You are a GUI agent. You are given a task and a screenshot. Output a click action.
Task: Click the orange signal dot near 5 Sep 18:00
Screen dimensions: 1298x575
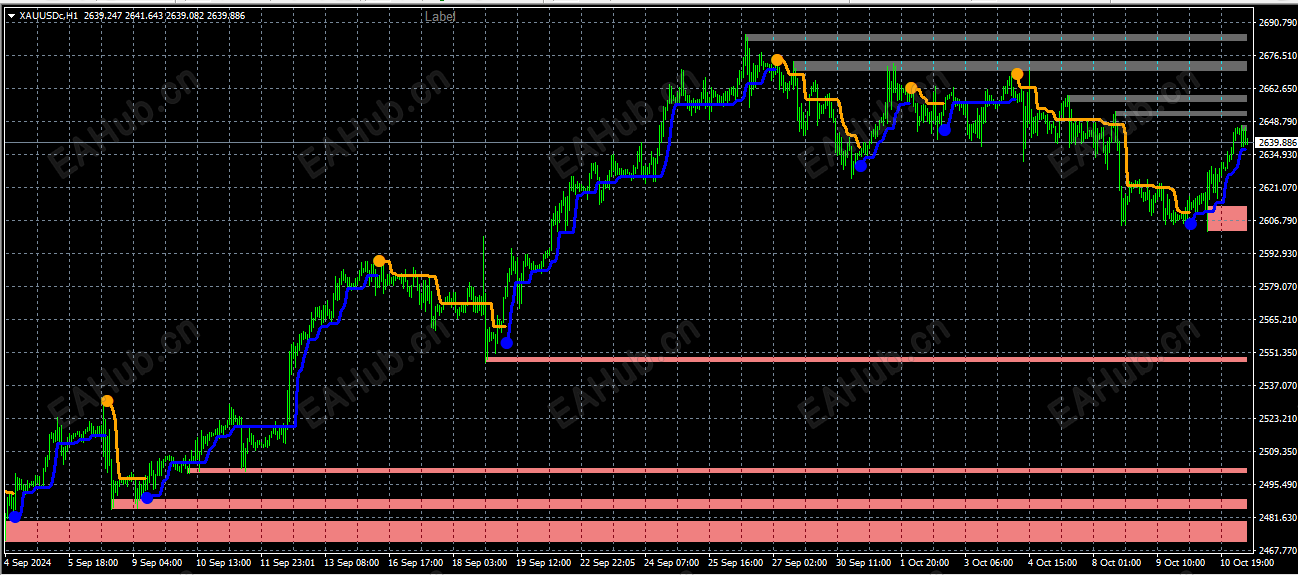coord(107,401)
